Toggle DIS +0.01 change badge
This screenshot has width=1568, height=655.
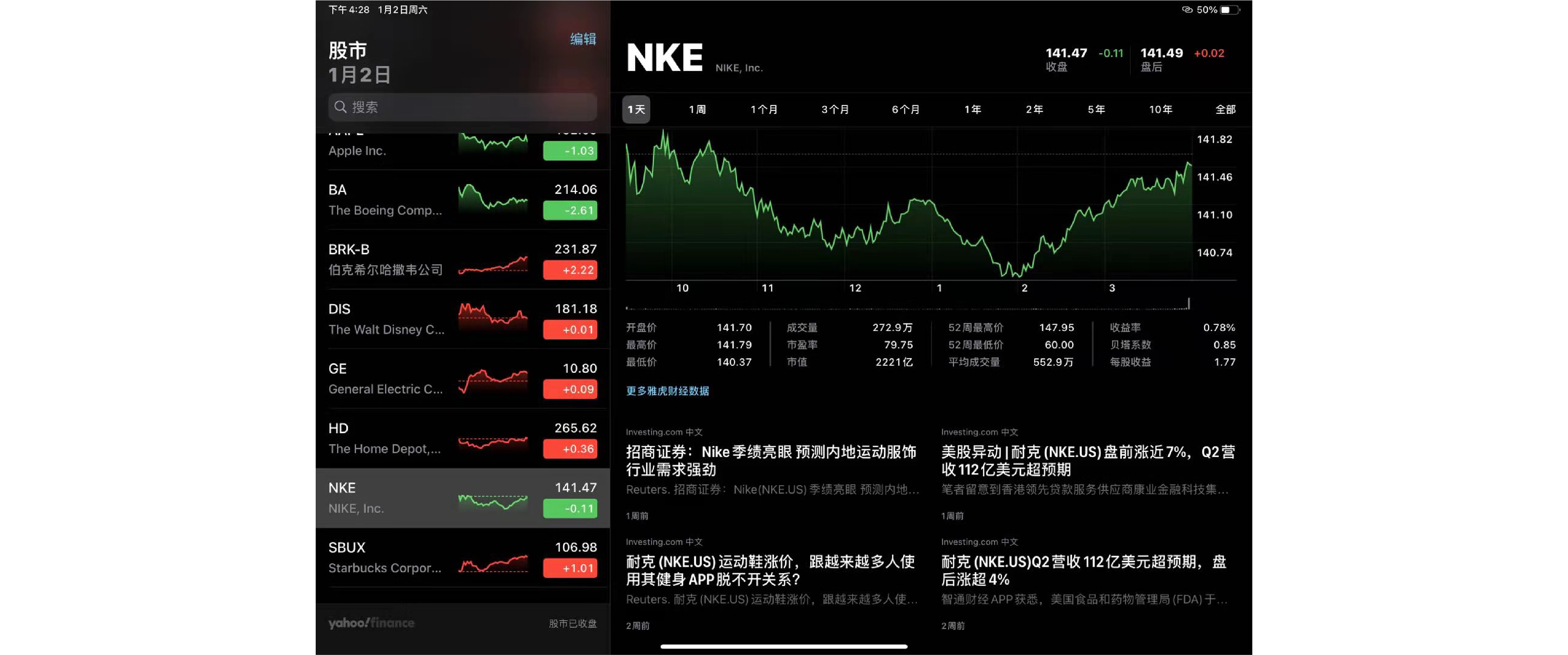coord(570,330)
